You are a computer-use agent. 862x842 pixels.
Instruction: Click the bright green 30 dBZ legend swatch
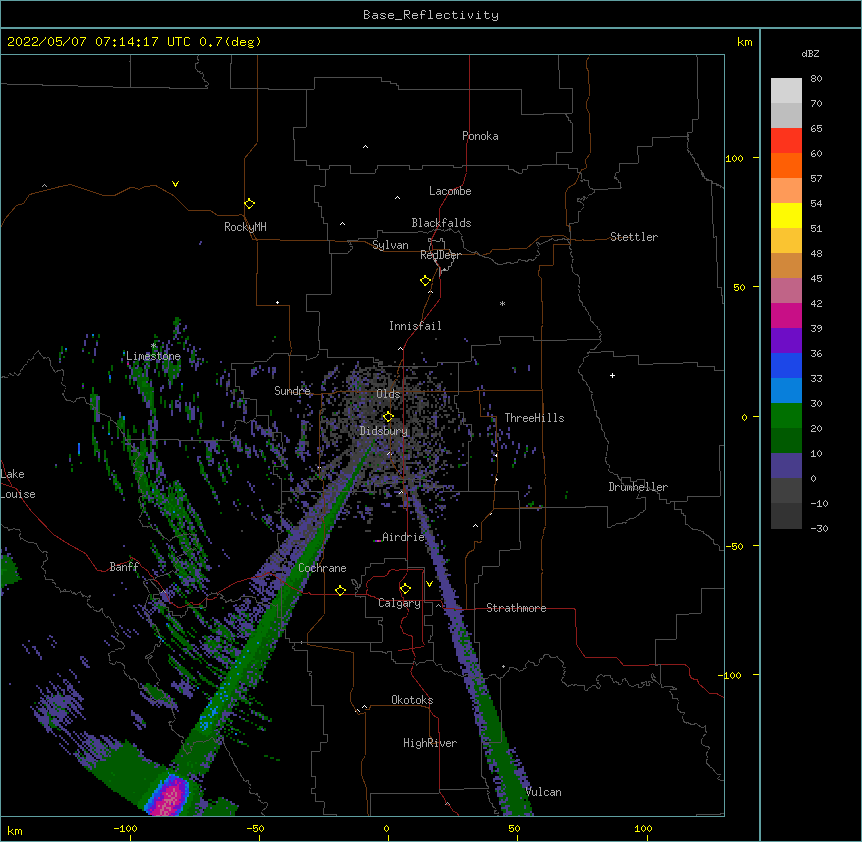coord(786,416)
